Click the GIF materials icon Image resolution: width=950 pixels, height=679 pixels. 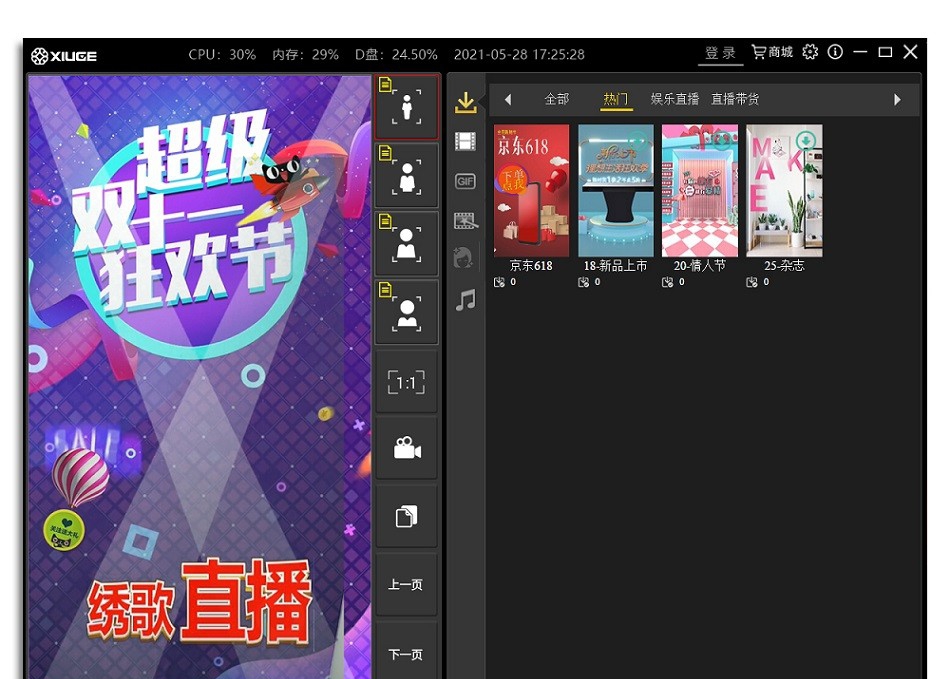464,180
